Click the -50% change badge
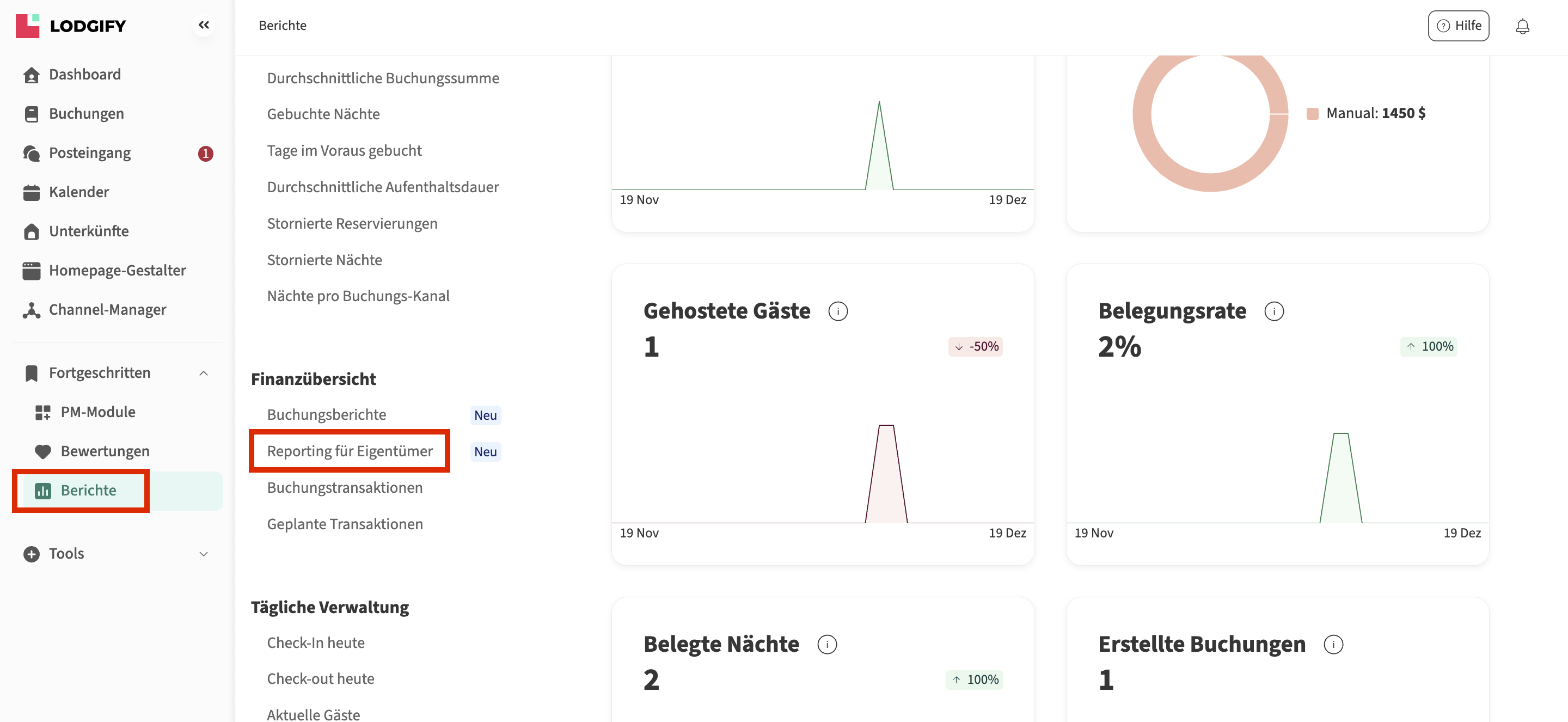This screenshot has width=1568, height=722. point(975,346)
